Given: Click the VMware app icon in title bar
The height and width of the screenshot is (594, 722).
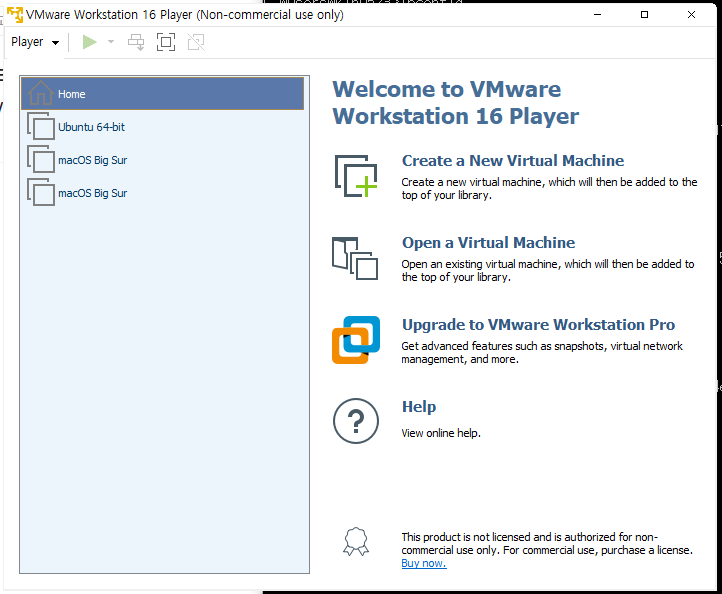Looking at the screenshot, I should 15,15.
